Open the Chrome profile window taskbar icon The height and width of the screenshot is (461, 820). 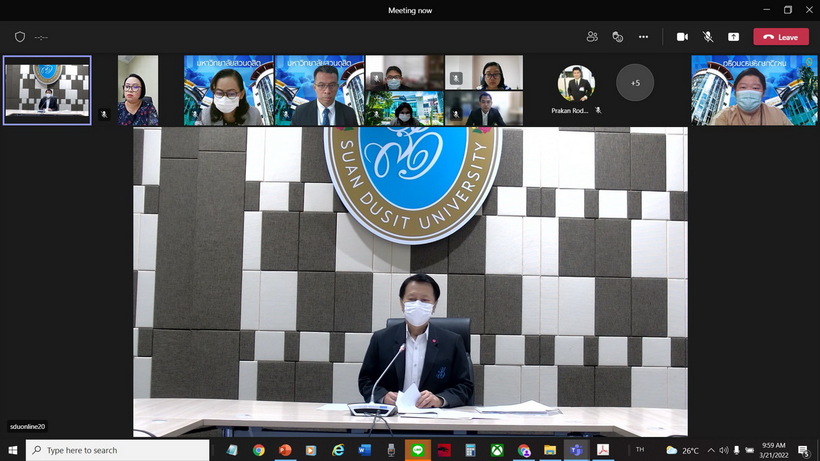click(x=523, y=450)
